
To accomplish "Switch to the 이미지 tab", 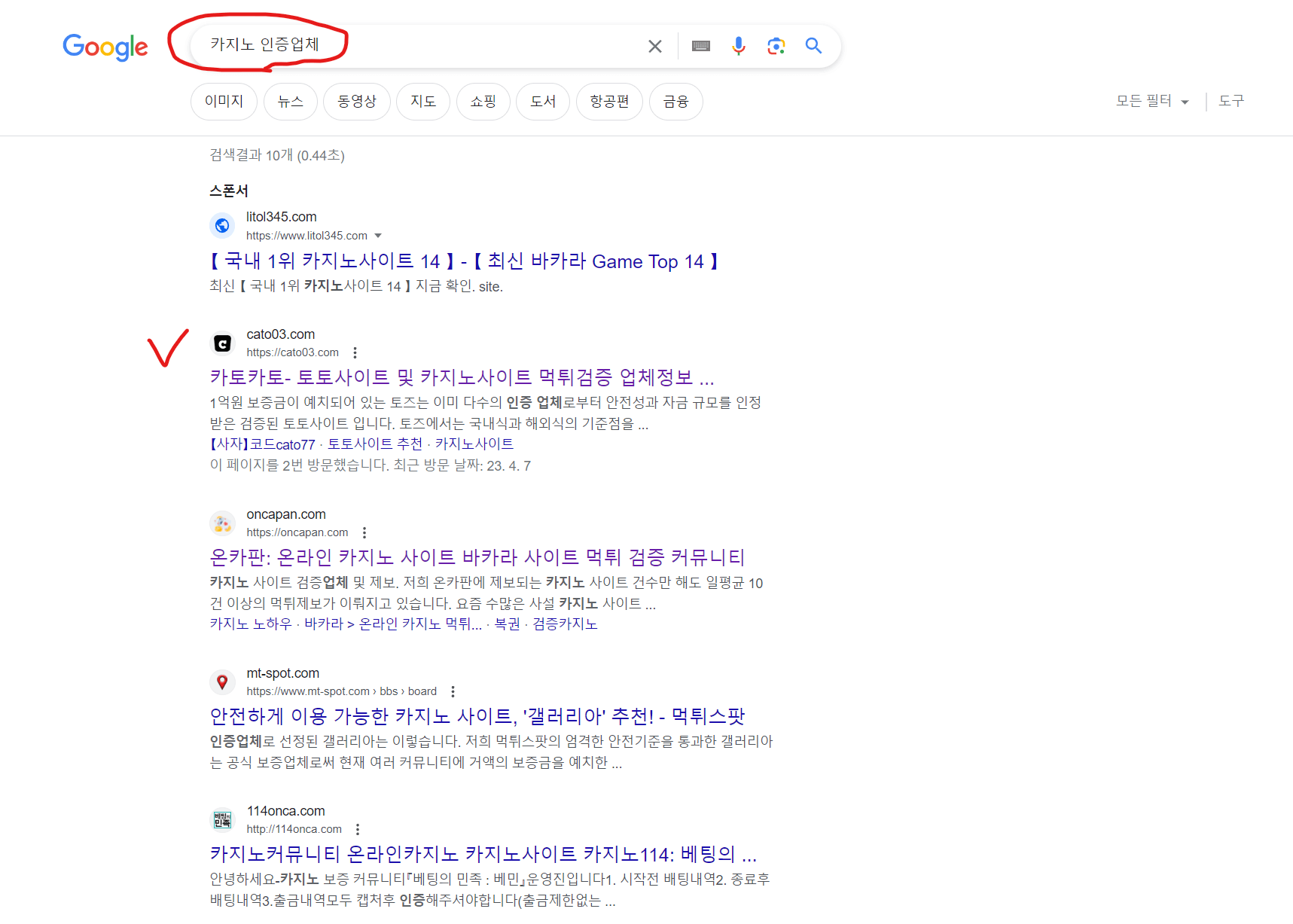I will tap(224, 102).
